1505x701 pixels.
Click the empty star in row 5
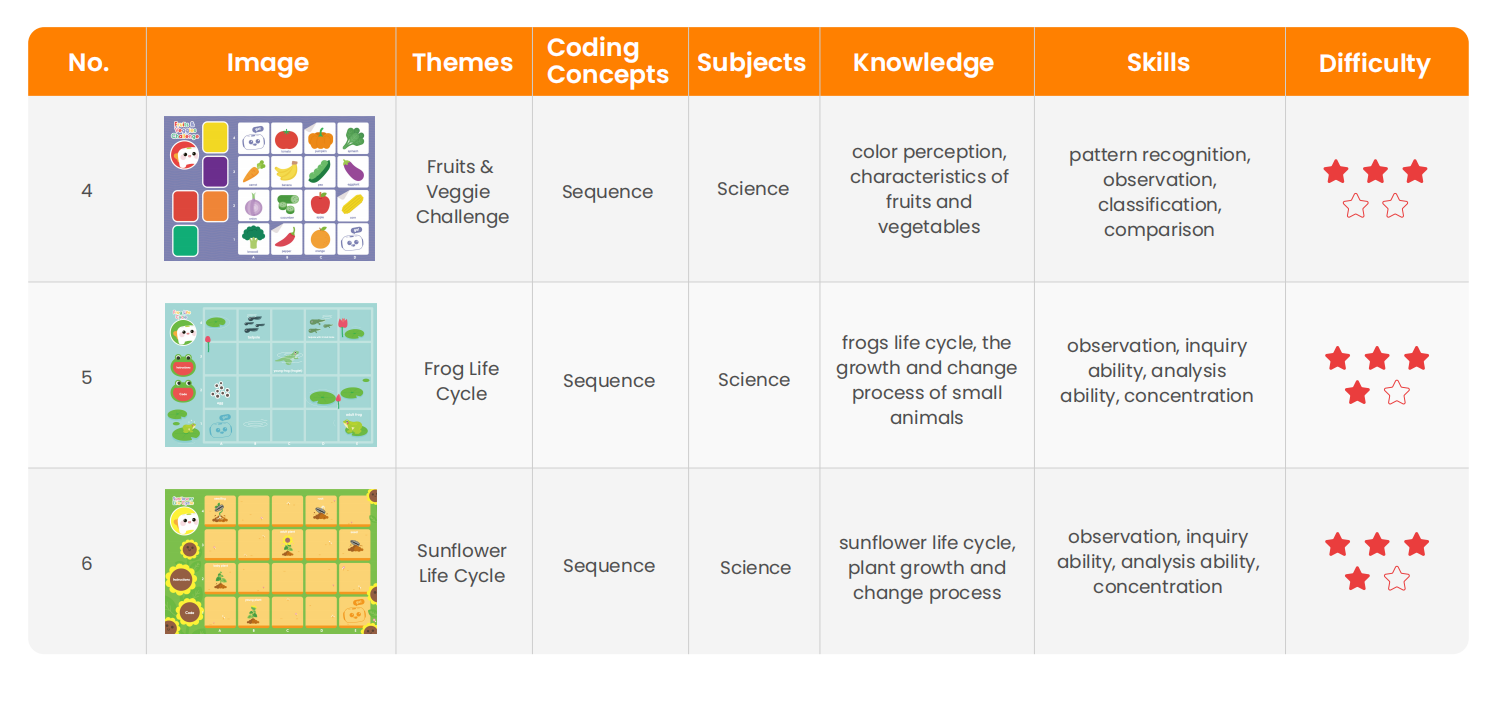coord(1397,392)
